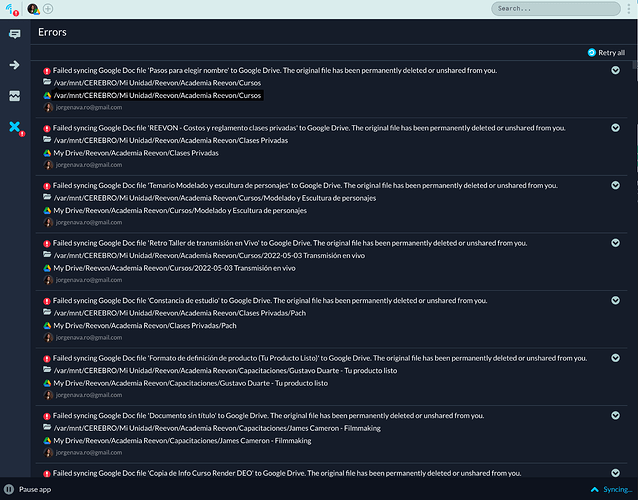Viewport: 638px width, 500px height.
Task: Click folder icon for Clases Privadas local path
Action: (x=46, y=141)
